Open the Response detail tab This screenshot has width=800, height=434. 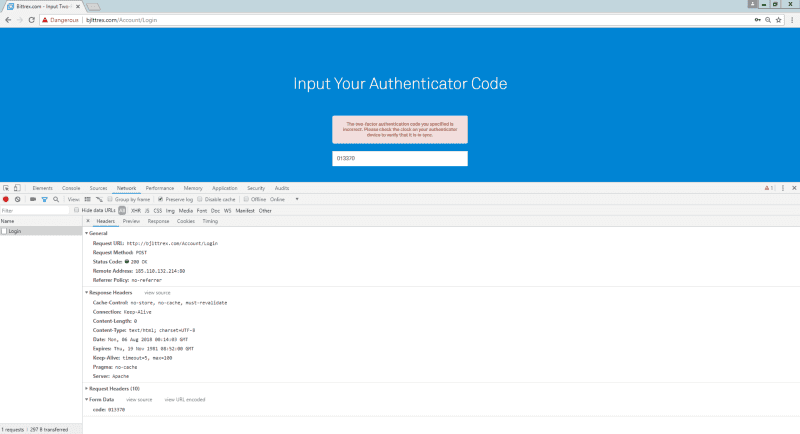click(x=158, y=221)
